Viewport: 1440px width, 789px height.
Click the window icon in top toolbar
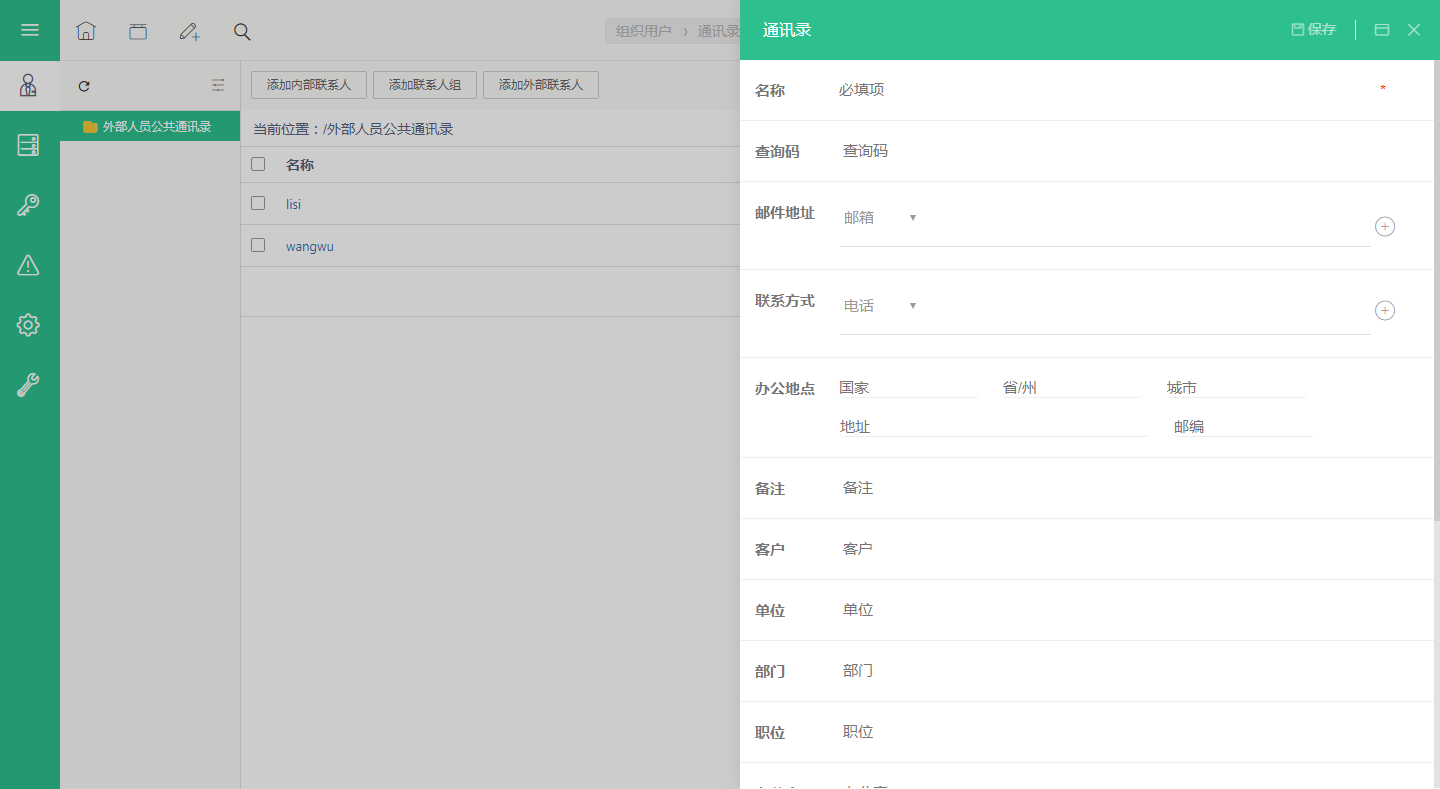[138, 31]
